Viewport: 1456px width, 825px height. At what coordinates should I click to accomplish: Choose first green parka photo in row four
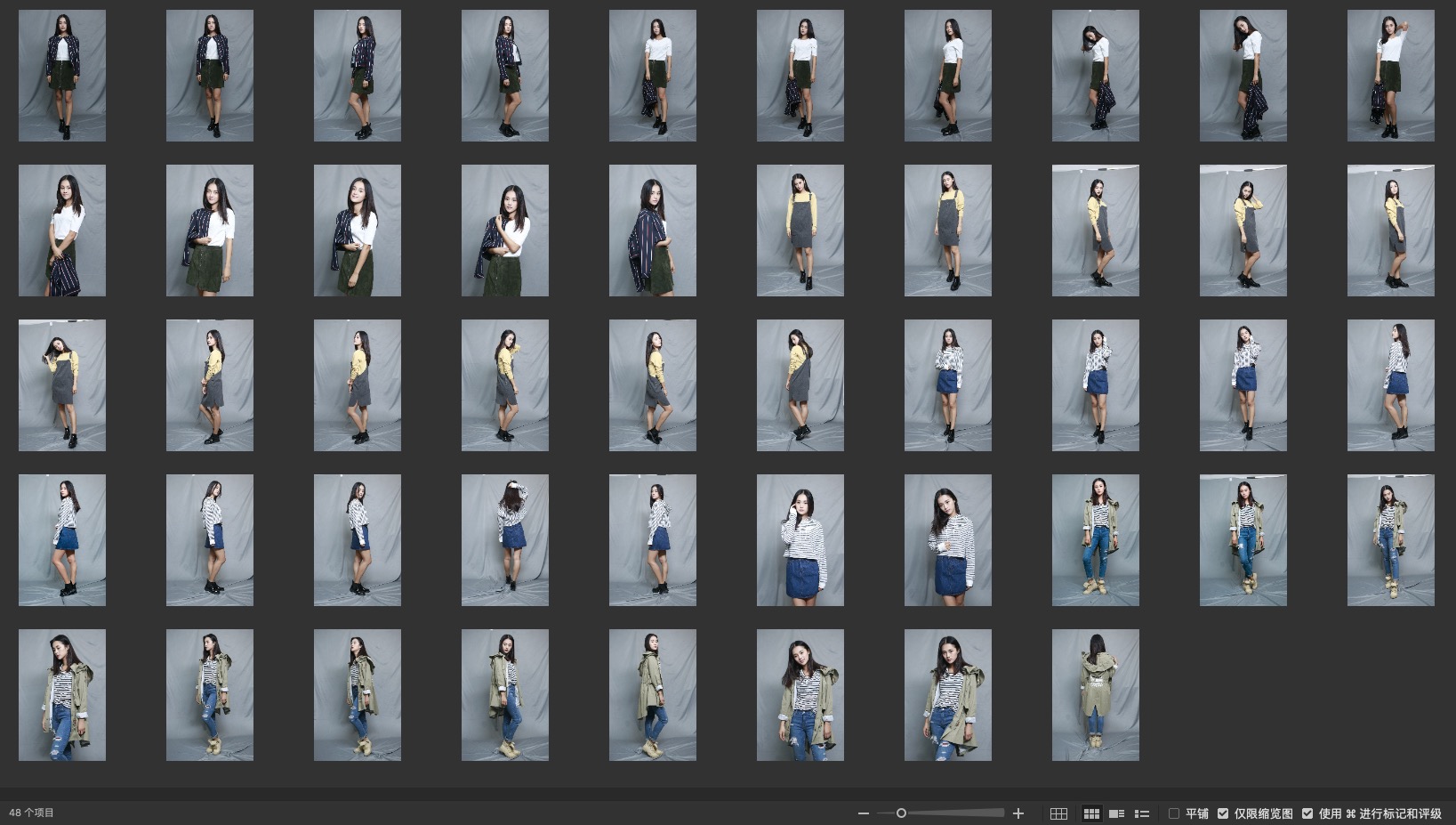coord(1095,540)
